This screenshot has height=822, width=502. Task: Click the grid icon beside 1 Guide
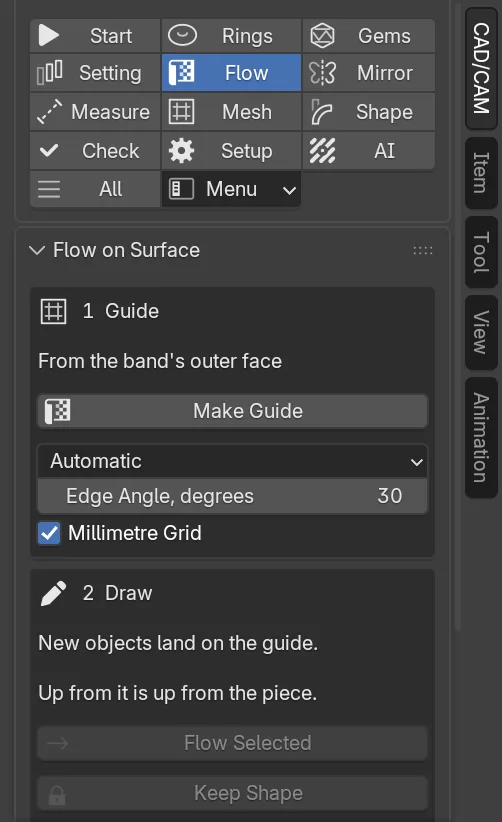pos(53,311)
